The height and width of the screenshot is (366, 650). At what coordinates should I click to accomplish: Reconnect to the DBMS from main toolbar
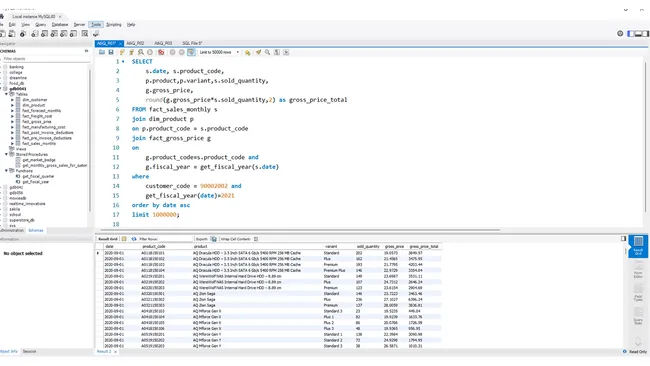(96, 34)
